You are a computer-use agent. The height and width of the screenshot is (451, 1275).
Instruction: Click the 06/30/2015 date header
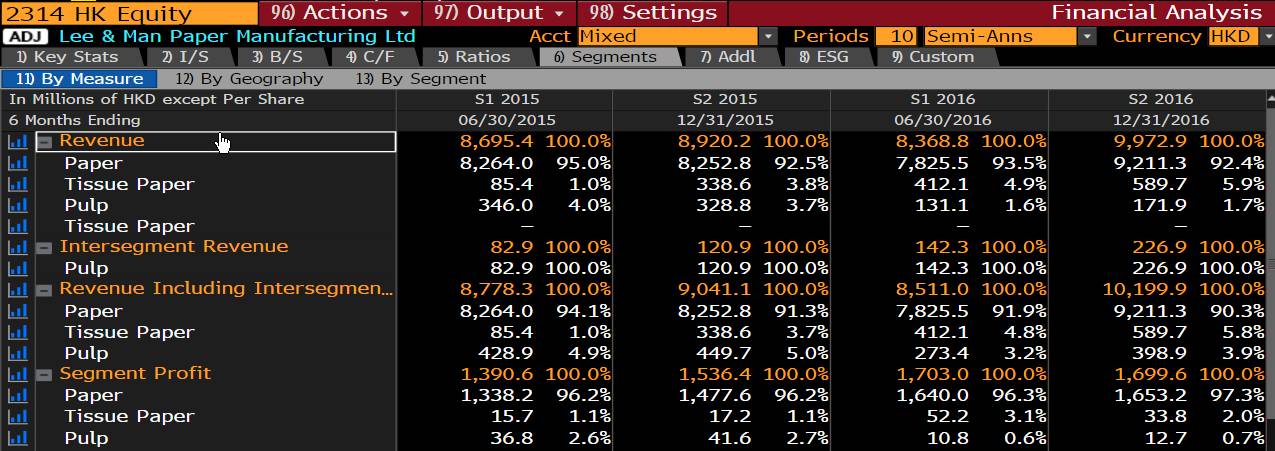click(507, 120)
